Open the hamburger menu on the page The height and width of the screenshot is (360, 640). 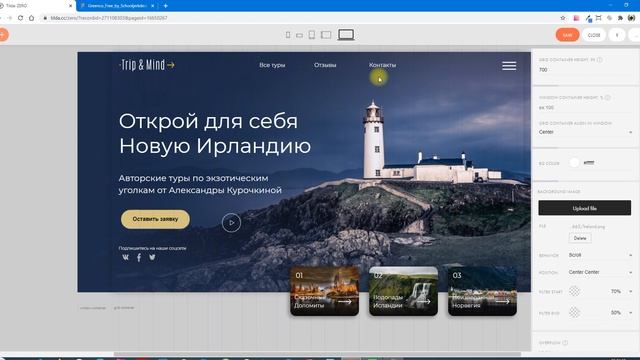[509, 66]
